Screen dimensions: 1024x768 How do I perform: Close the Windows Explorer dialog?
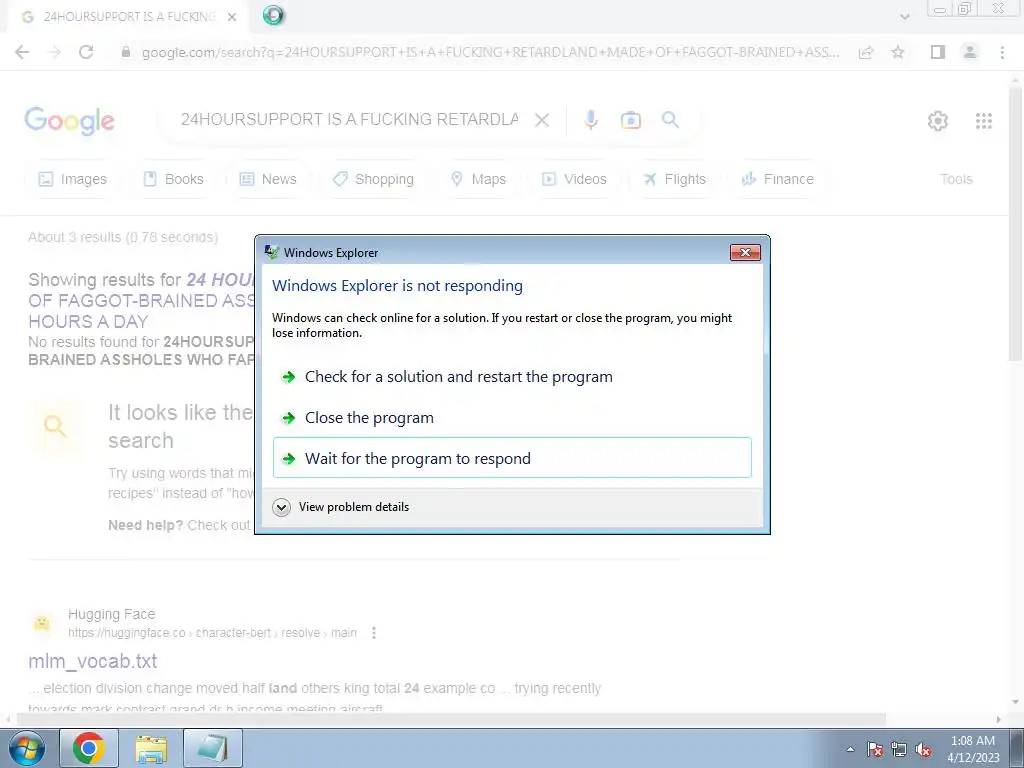point(745,253)
